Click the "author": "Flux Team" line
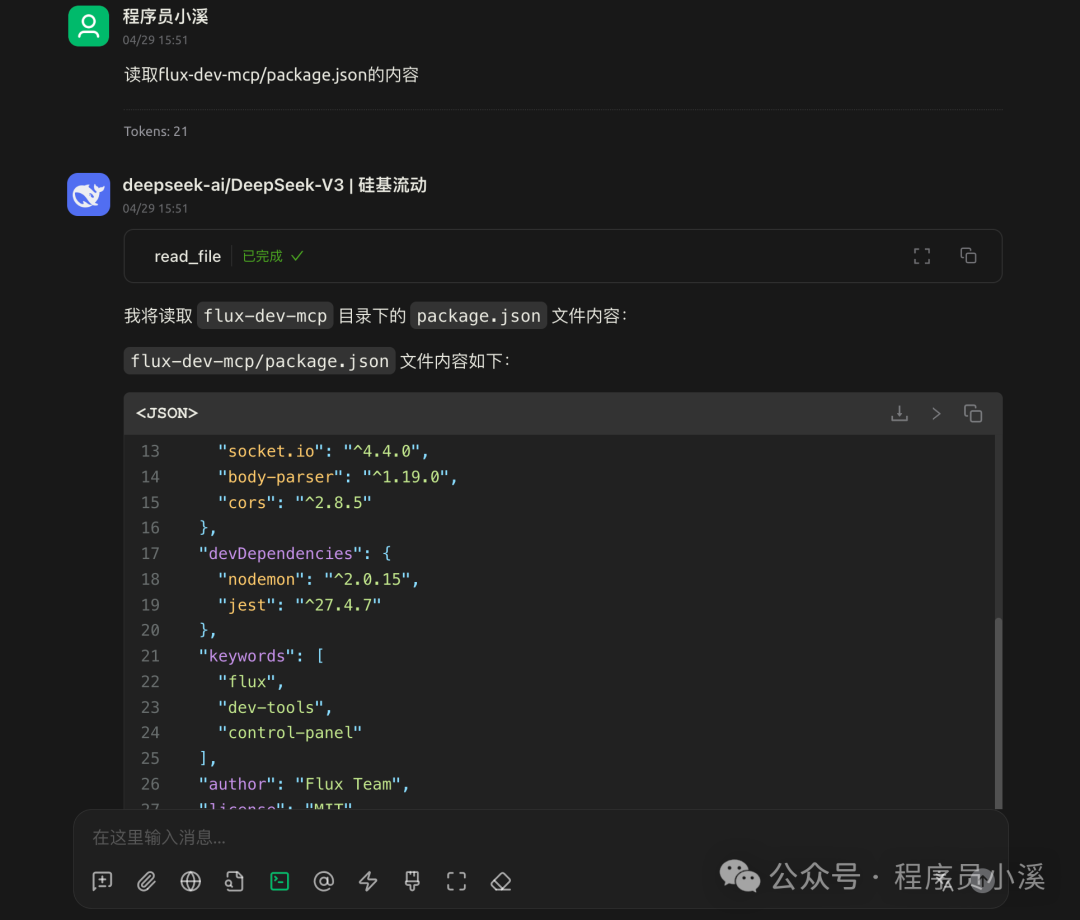Viewport: 1080px width, 920px height. (304, 784)
